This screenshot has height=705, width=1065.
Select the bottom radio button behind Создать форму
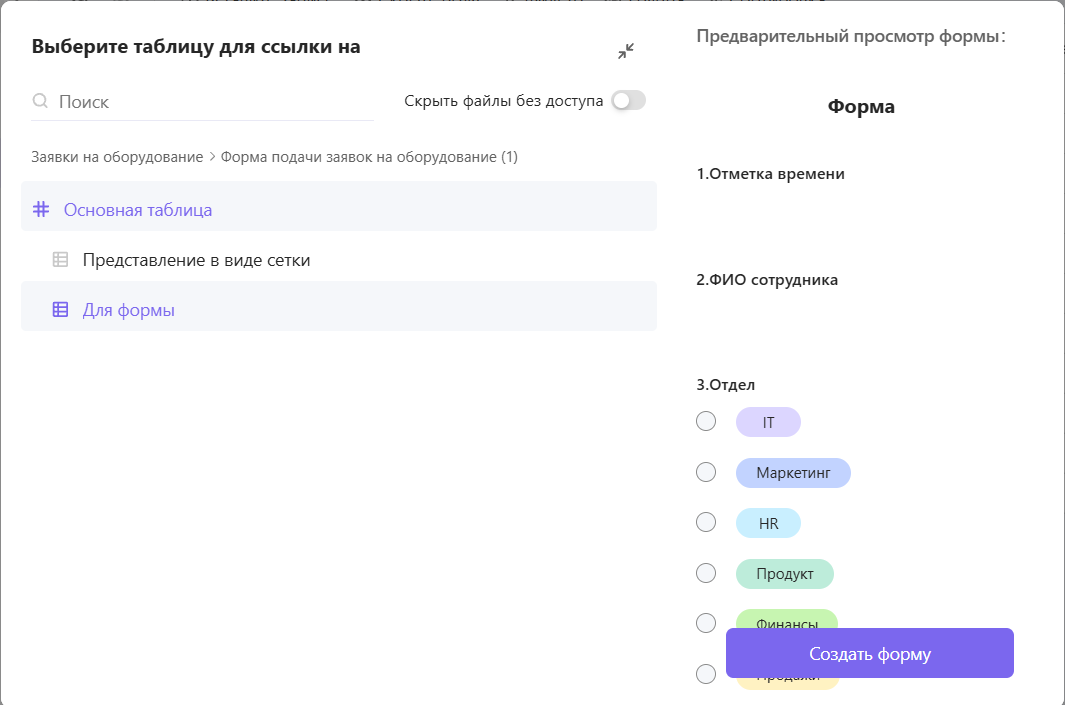click(x=706, y=674)
